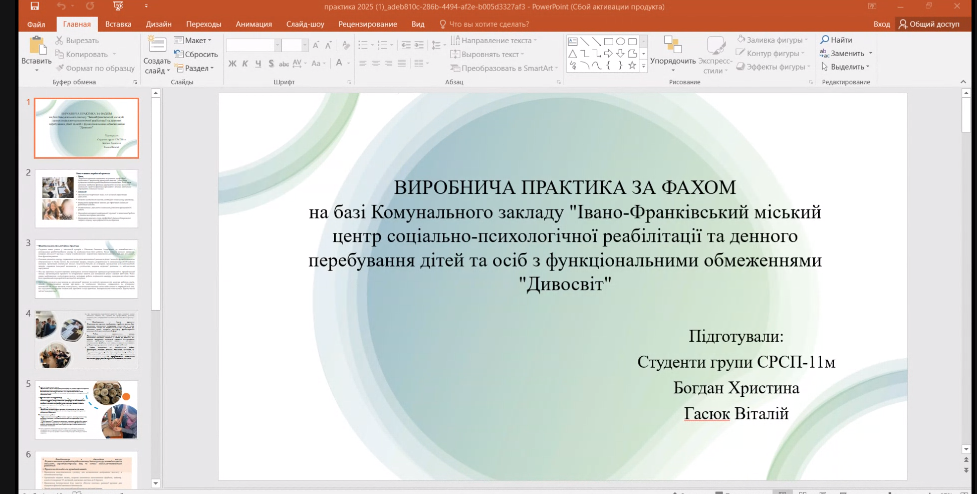Select the Text Box shape in gallery
This screenshot has height=494, width=977.
pyautogui.click(x=573, y=41)
